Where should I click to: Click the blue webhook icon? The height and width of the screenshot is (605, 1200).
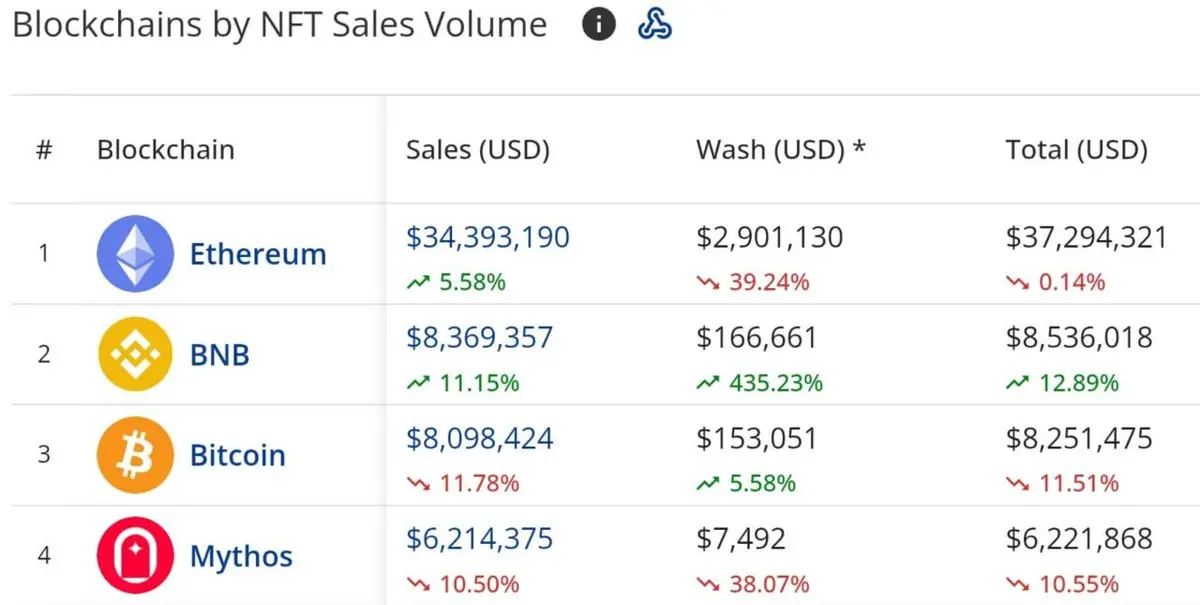point(654,25)
